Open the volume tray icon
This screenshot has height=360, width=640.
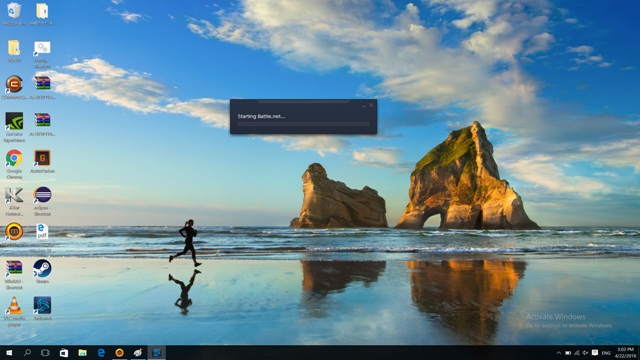pyautogui.click(x=586, y=353)
